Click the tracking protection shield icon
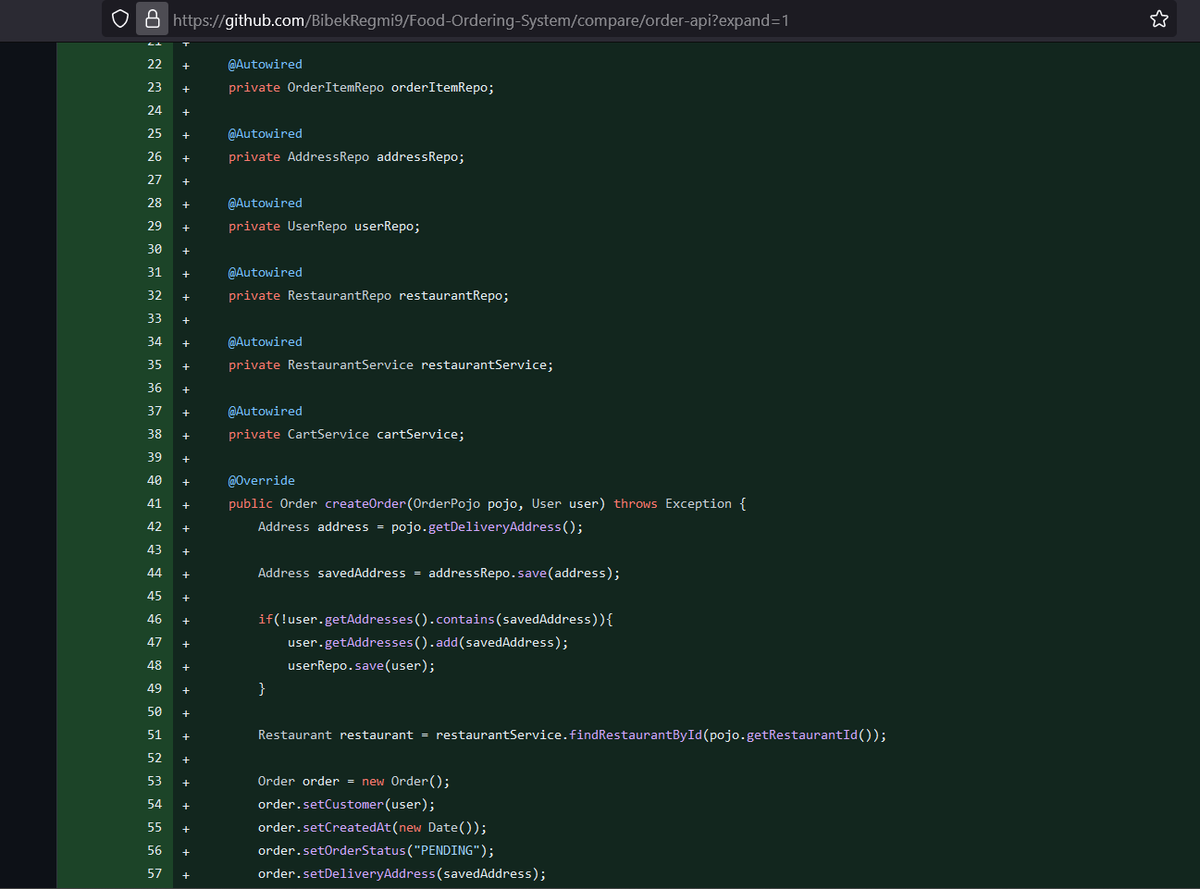Screen dimensions: 1200x889 [121, 19]
